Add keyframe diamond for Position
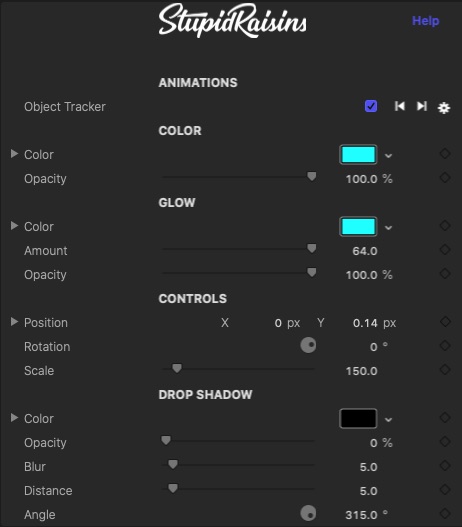The height and width of the screenshot is (527, 462). coord(445,322)
